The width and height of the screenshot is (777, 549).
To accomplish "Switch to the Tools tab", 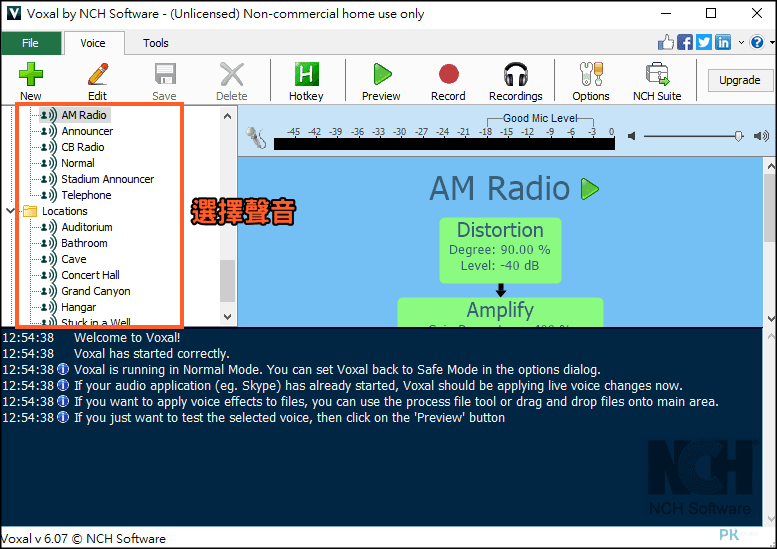I will click(x=156, y=43).
